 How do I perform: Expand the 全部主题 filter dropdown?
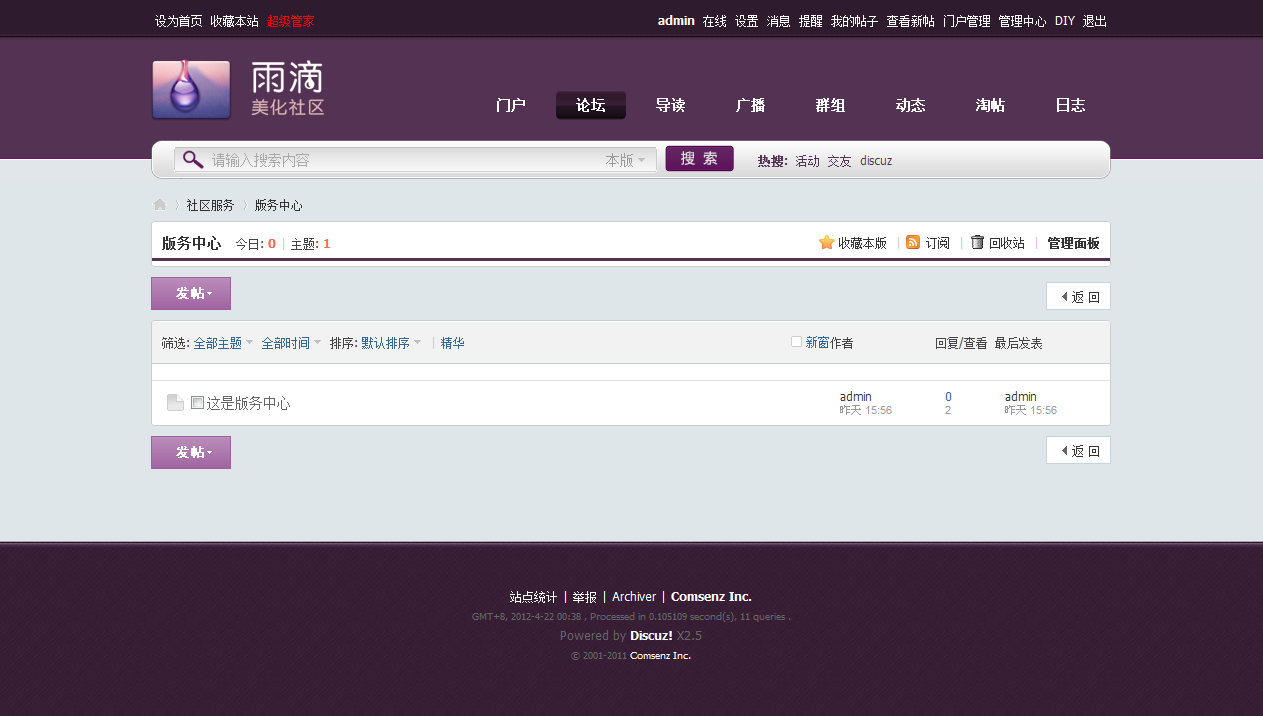pos(223,343)
